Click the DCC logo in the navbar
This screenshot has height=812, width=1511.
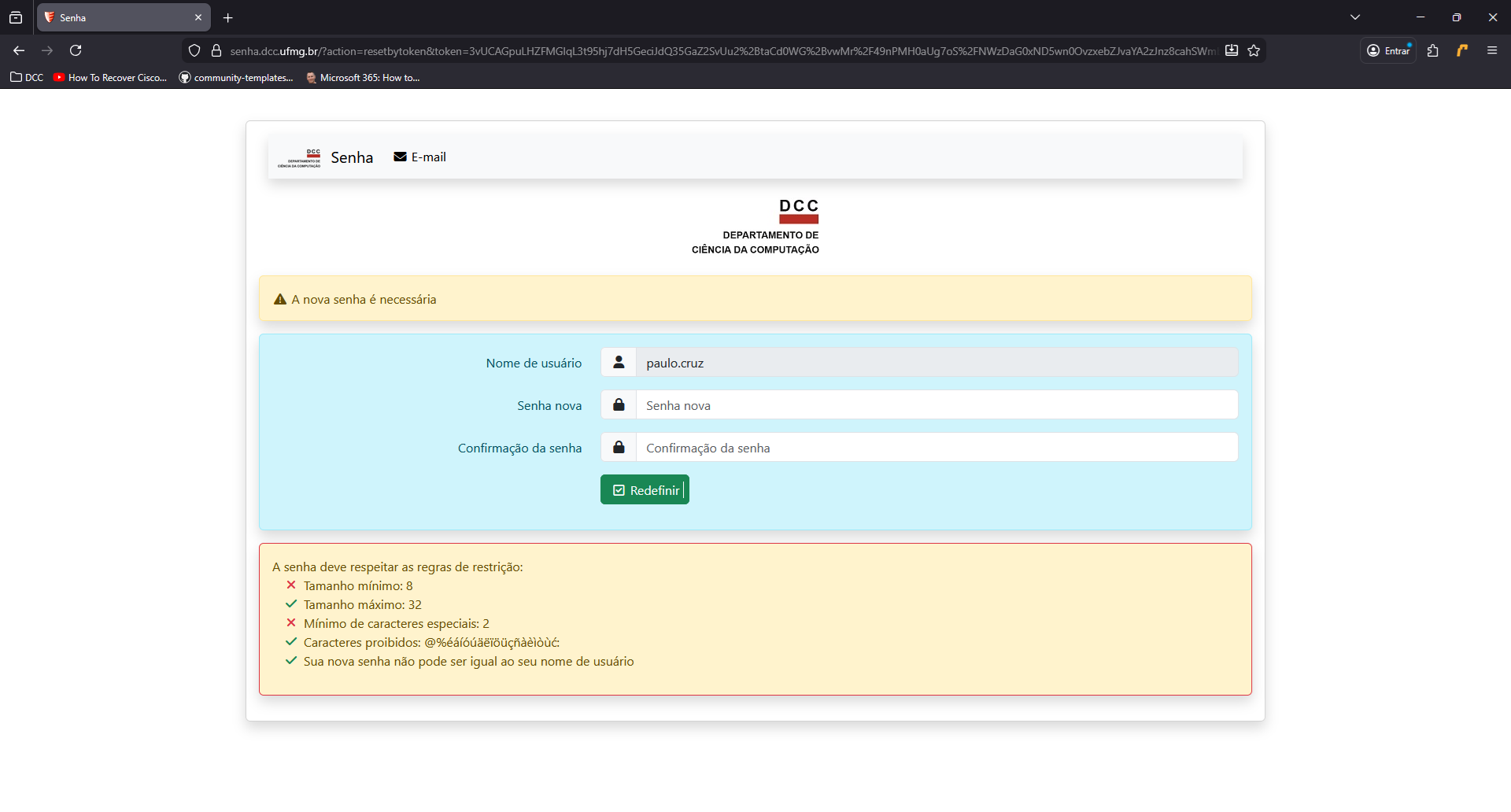(299, 157)
